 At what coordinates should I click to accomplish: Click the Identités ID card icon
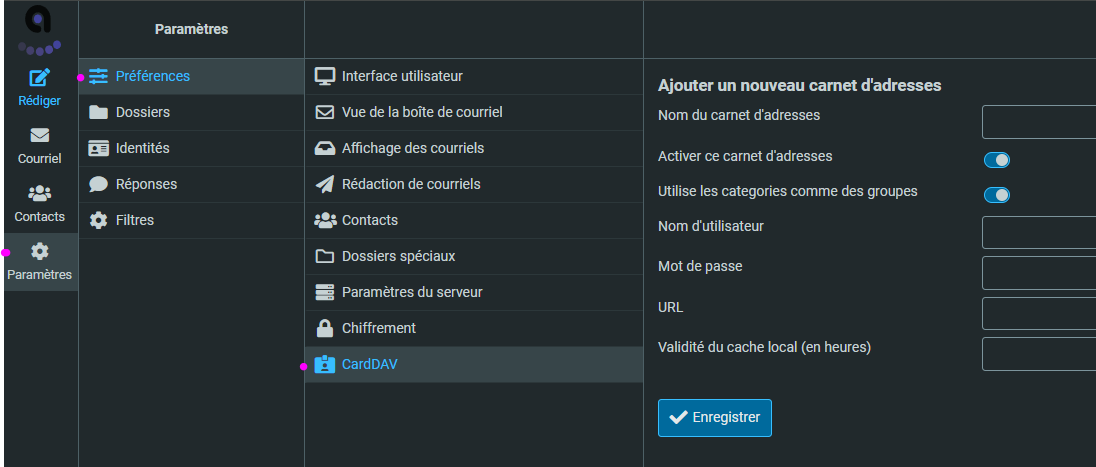pyautogui.click(x=98, y=148)
